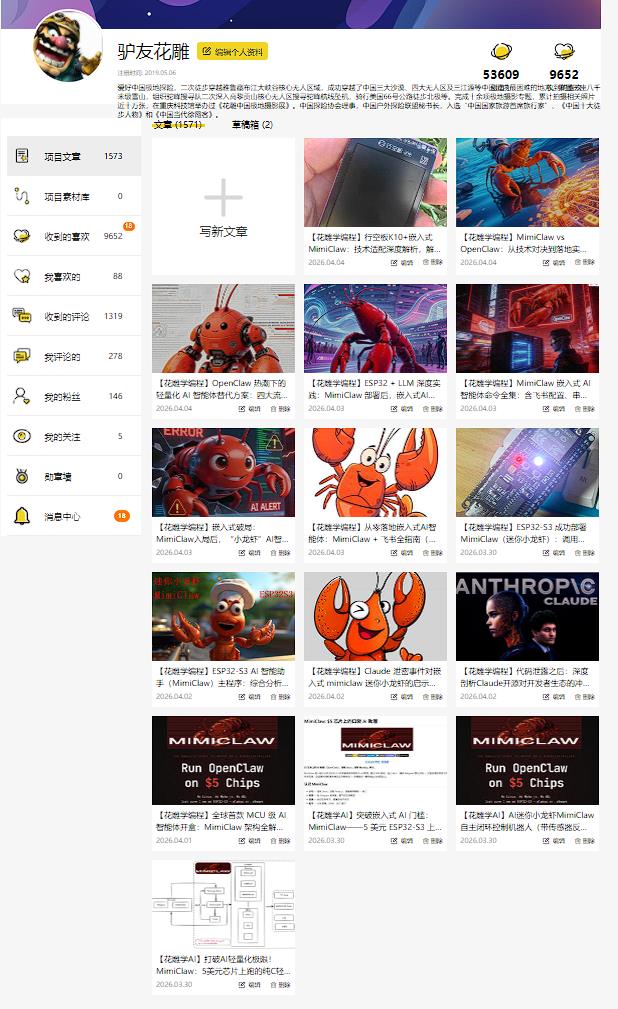Open the MimiClaw vs OpenClaw crab thumbnail
618x1009 pixels.
tap(527, 182)
